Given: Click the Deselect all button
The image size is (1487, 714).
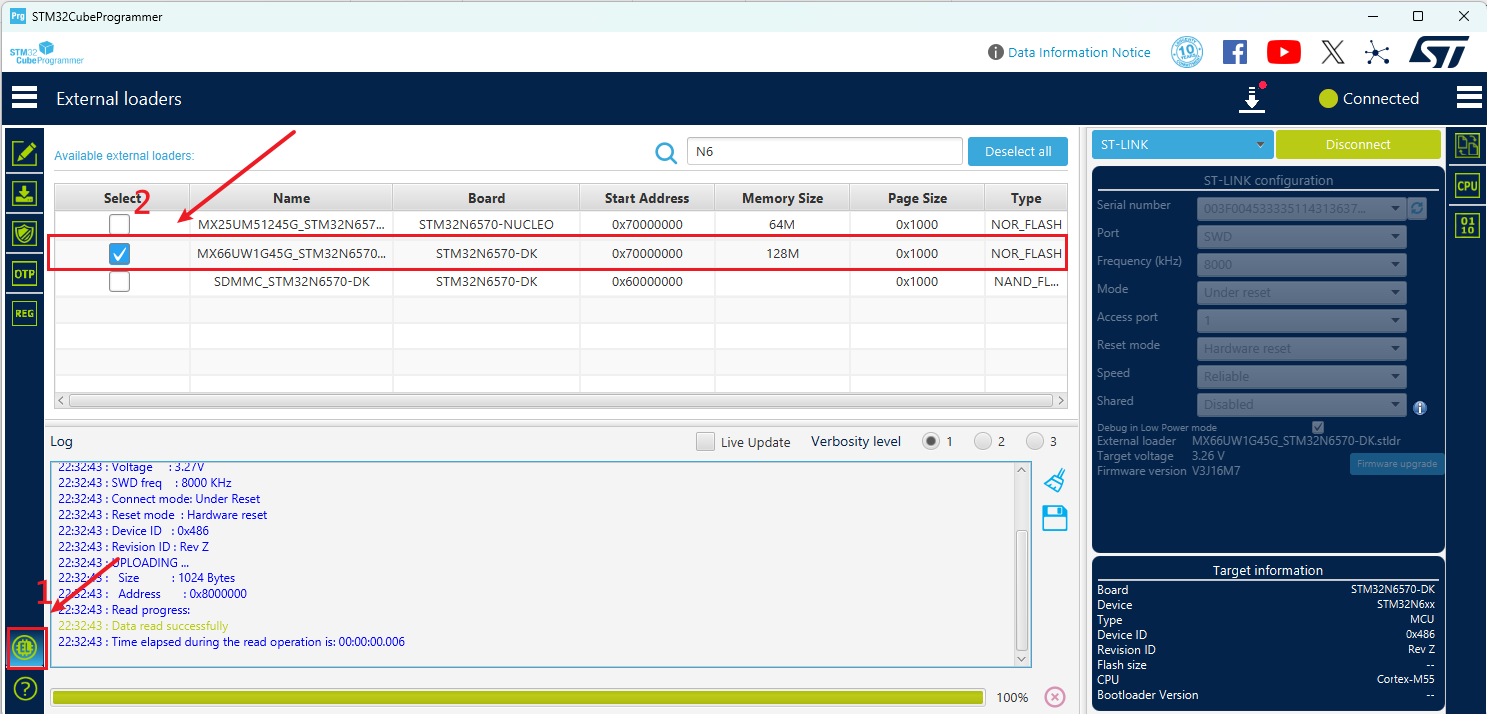Looking at the screenshot, I should coord(1018,152).
